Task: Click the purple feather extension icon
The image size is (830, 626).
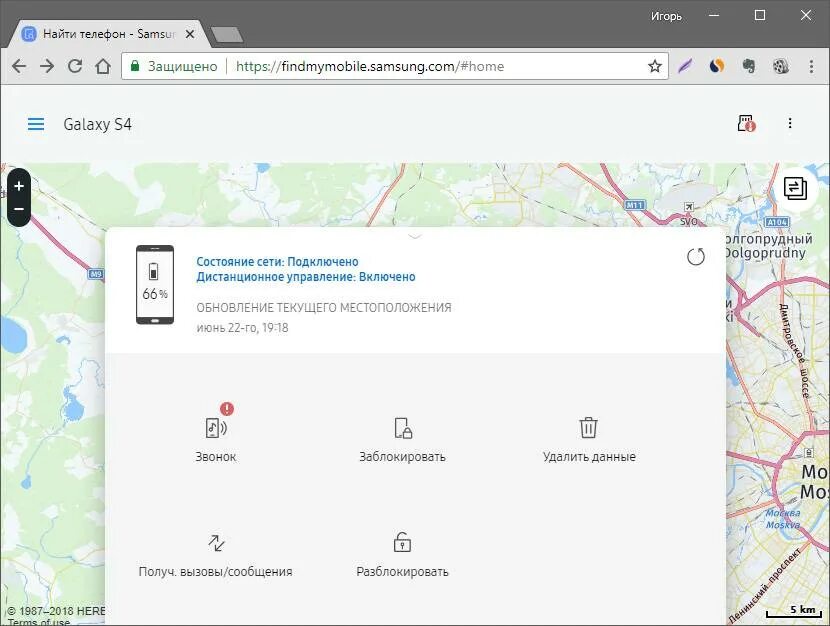Action: 685,66
